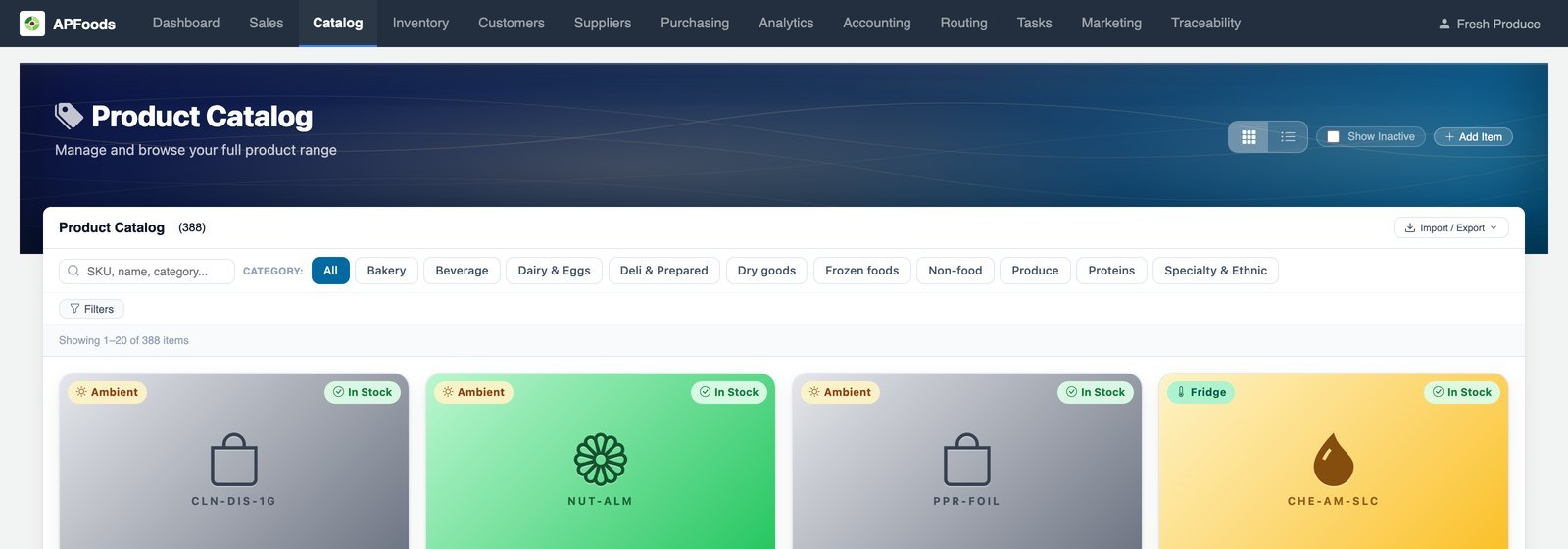The image size is (1568, 549).
Task: Open the Tasks tab
Action: (x=1034, y=23)
